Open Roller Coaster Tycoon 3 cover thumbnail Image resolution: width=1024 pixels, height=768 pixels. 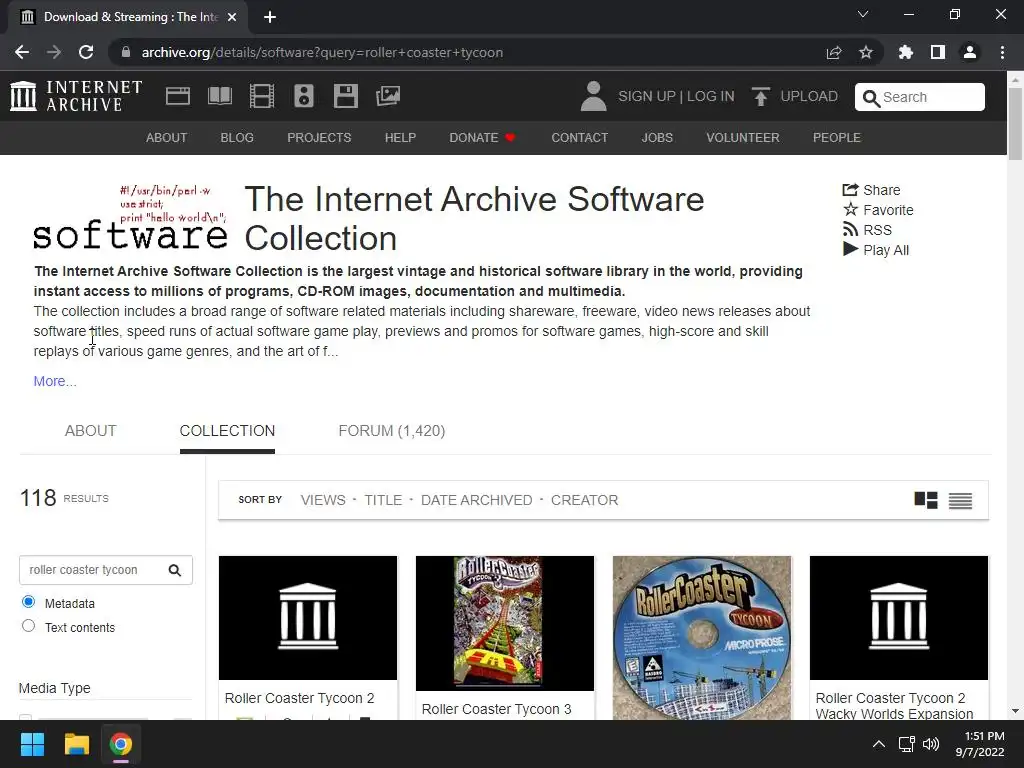[x=505, y=623]
